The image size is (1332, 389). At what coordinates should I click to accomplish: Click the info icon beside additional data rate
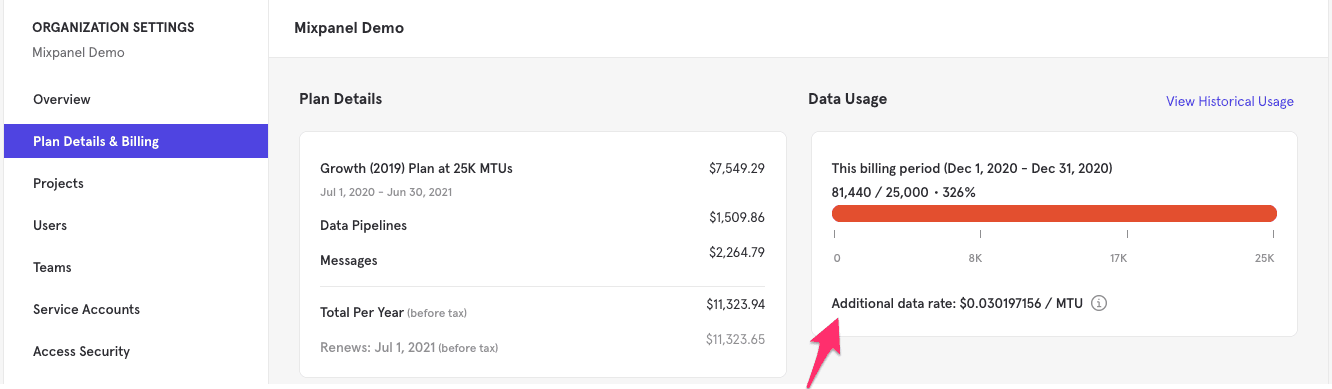click(1099, 303)
